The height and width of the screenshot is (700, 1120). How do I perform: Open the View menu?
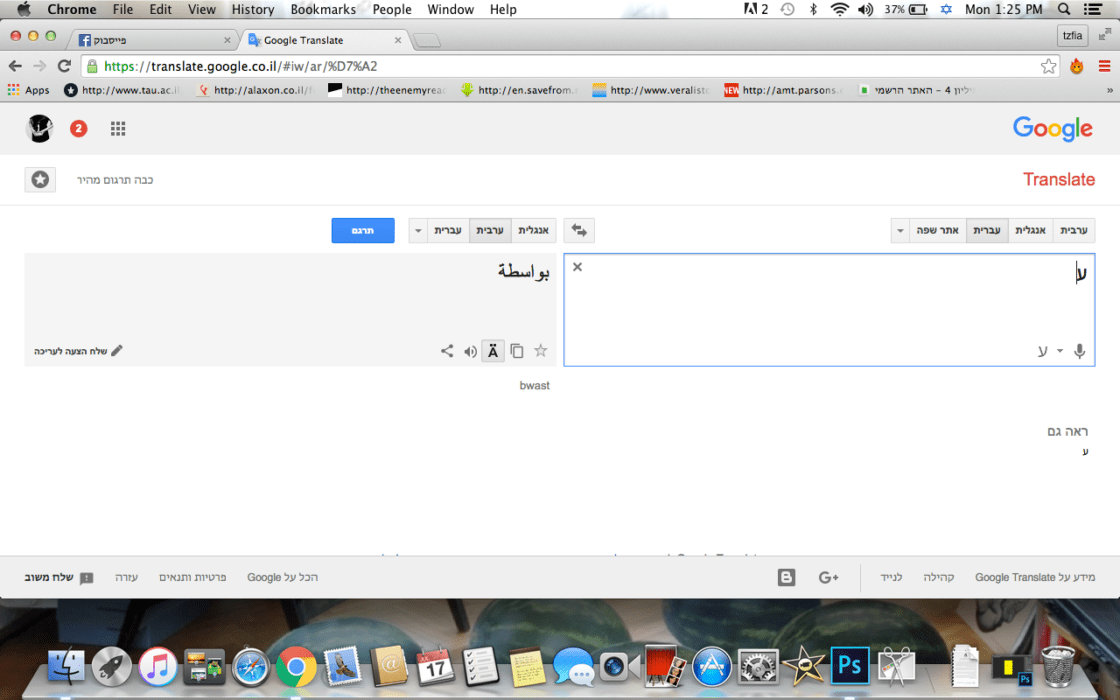pos(201,9)
